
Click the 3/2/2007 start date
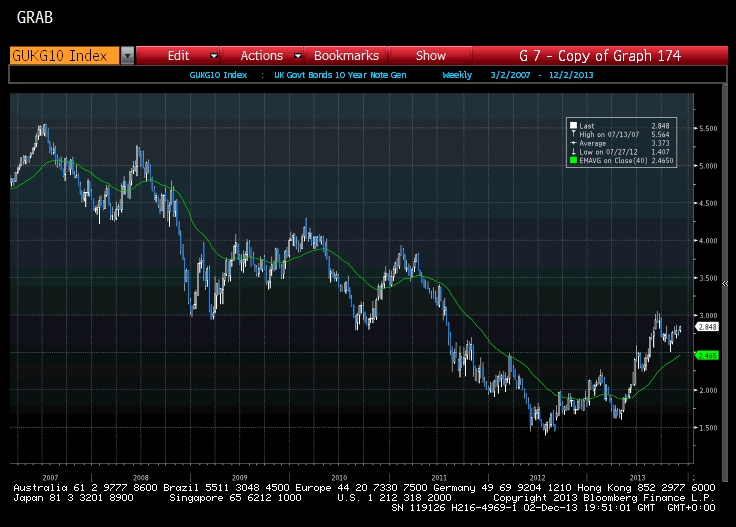click(511, 75)
